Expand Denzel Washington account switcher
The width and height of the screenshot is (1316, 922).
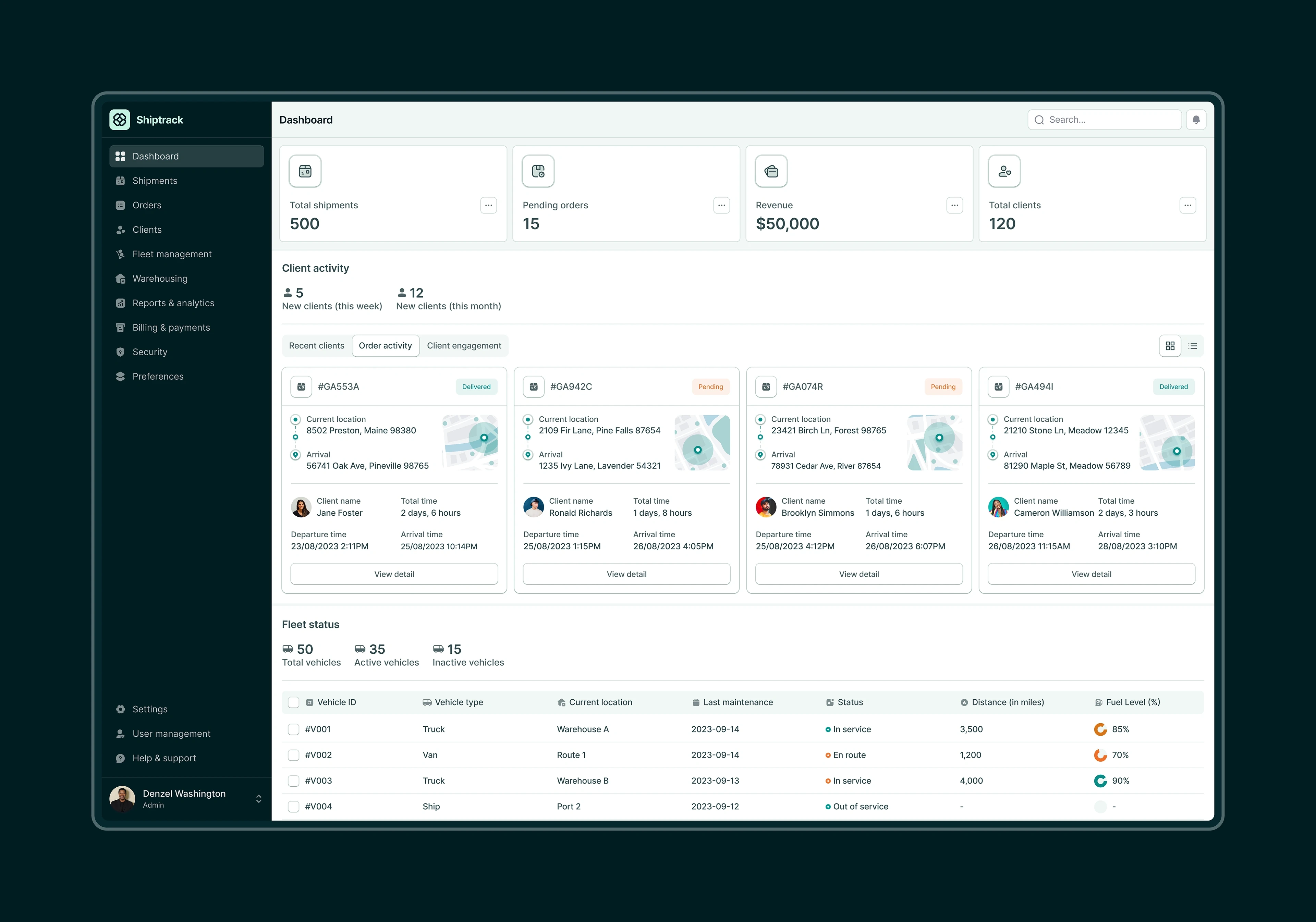point(258,798)
